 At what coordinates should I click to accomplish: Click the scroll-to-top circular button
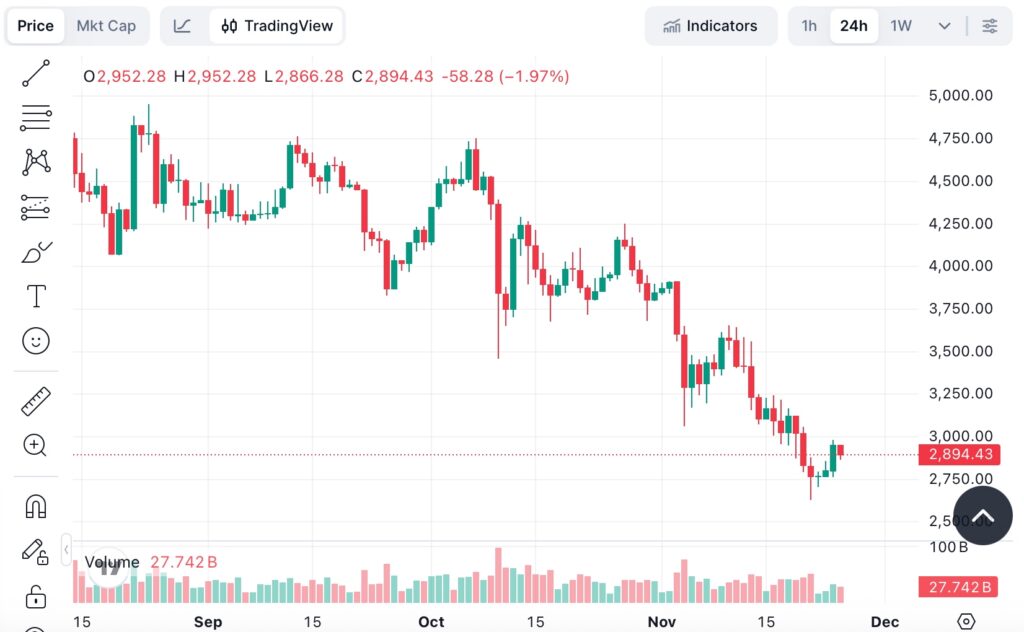click(x=982, y=516)
